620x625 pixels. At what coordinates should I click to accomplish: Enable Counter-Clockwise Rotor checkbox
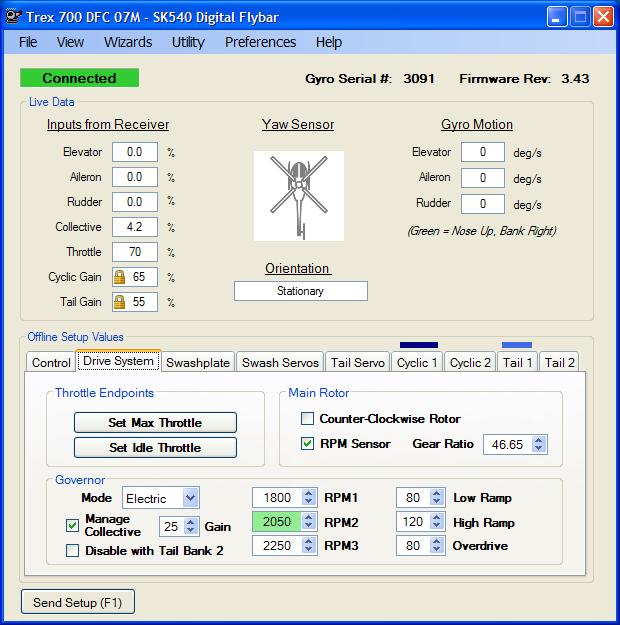tap(308, 419)
